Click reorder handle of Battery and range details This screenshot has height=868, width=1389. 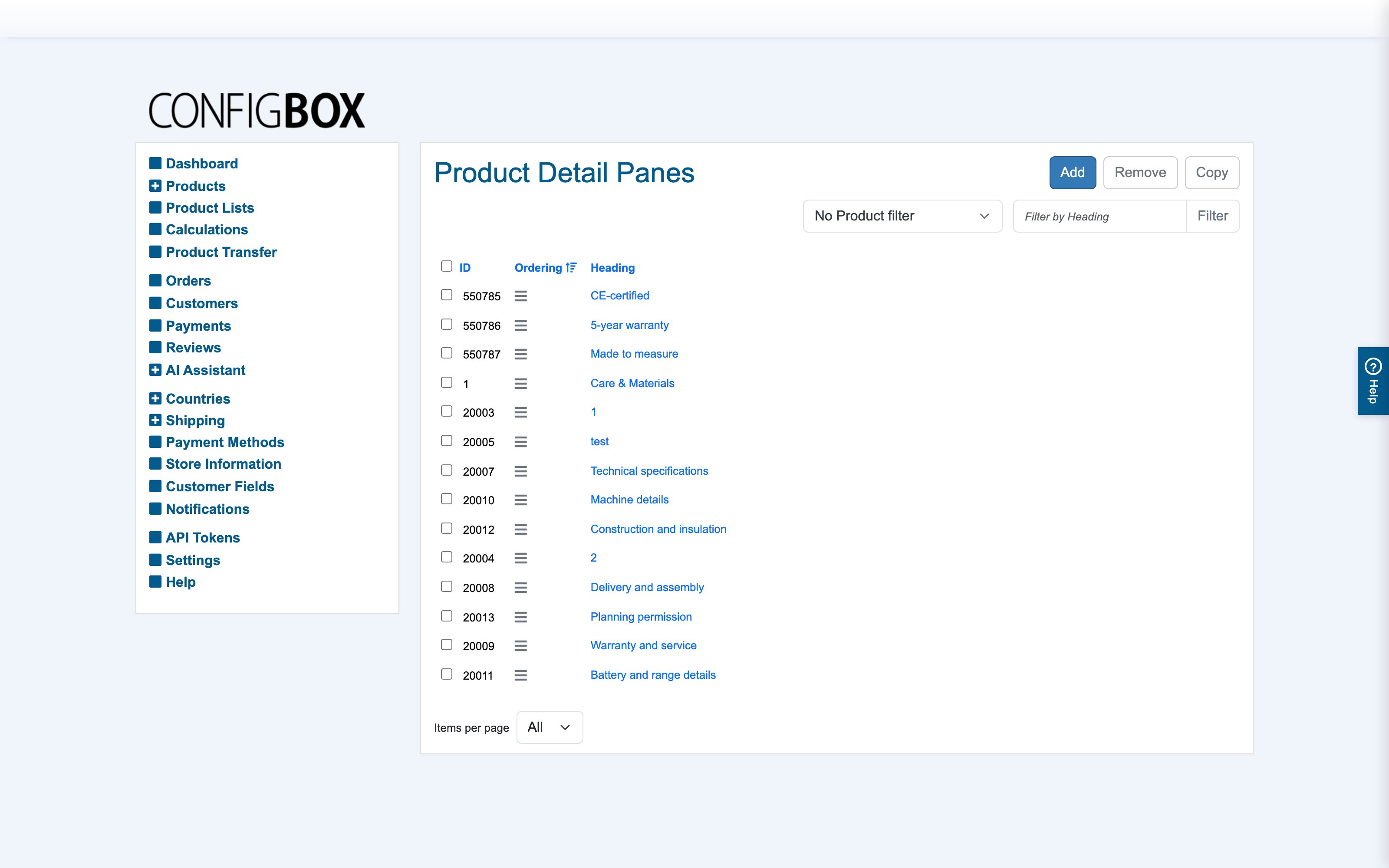pyautogui.click(x=520, y=676)
